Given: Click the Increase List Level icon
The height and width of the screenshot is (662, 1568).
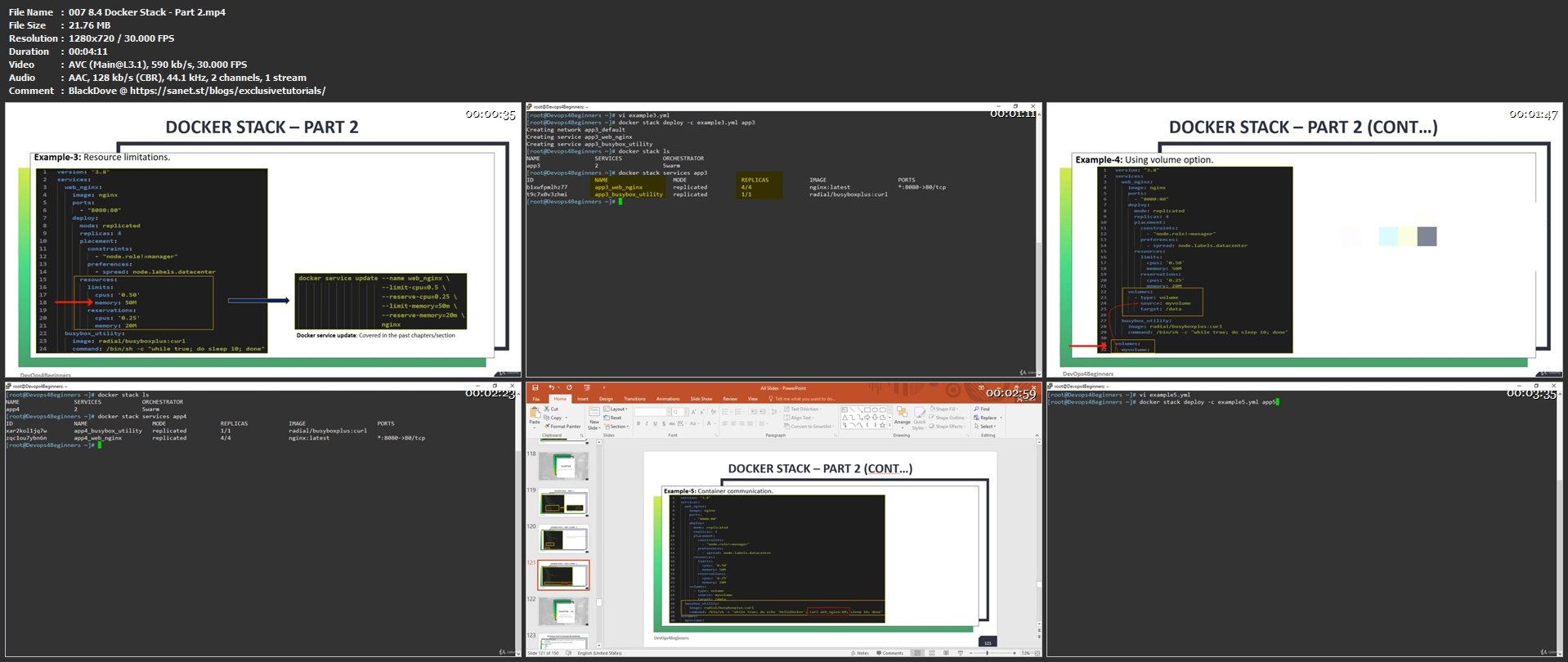Looking at the screenshot, I should tap(762, 412).
